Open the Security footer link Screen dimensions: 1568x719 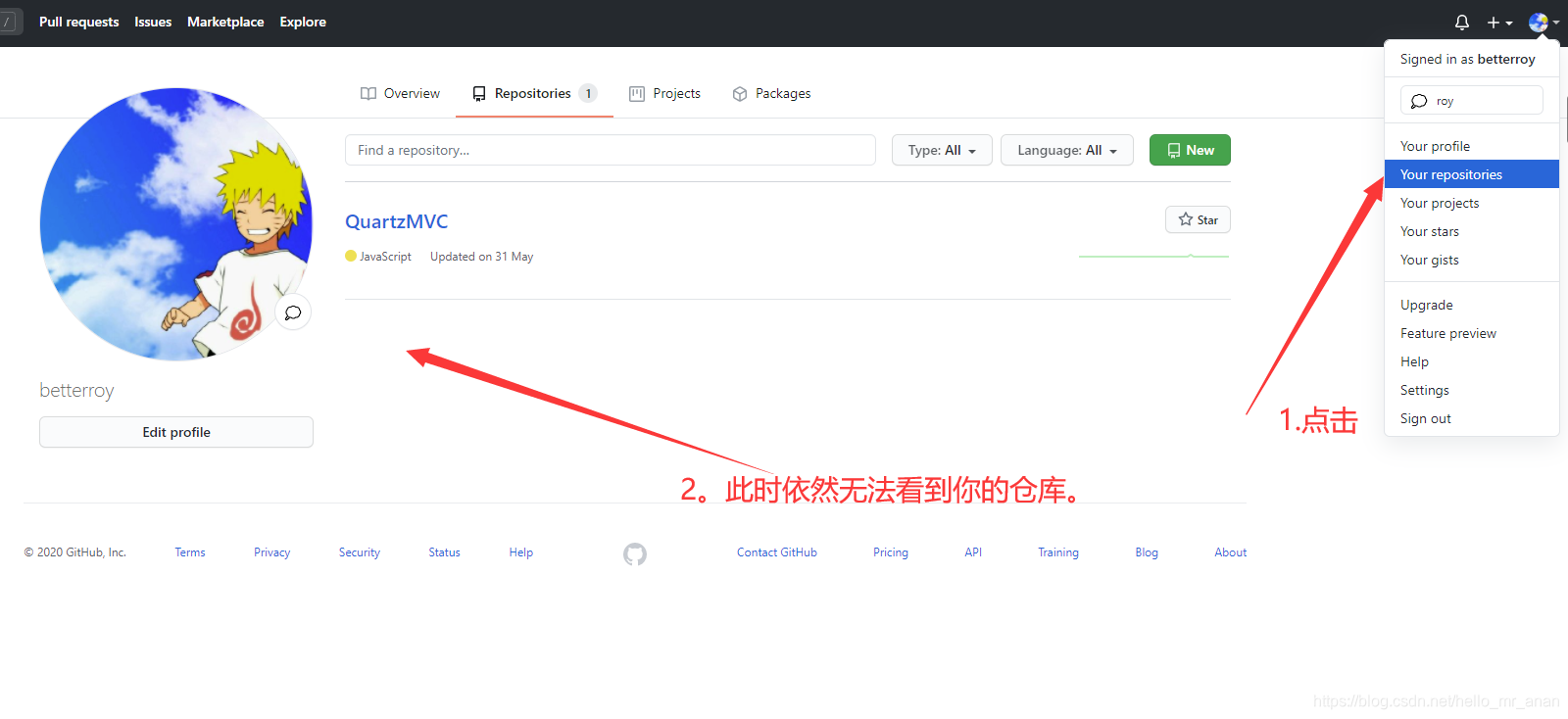click(x=360, y=552)
